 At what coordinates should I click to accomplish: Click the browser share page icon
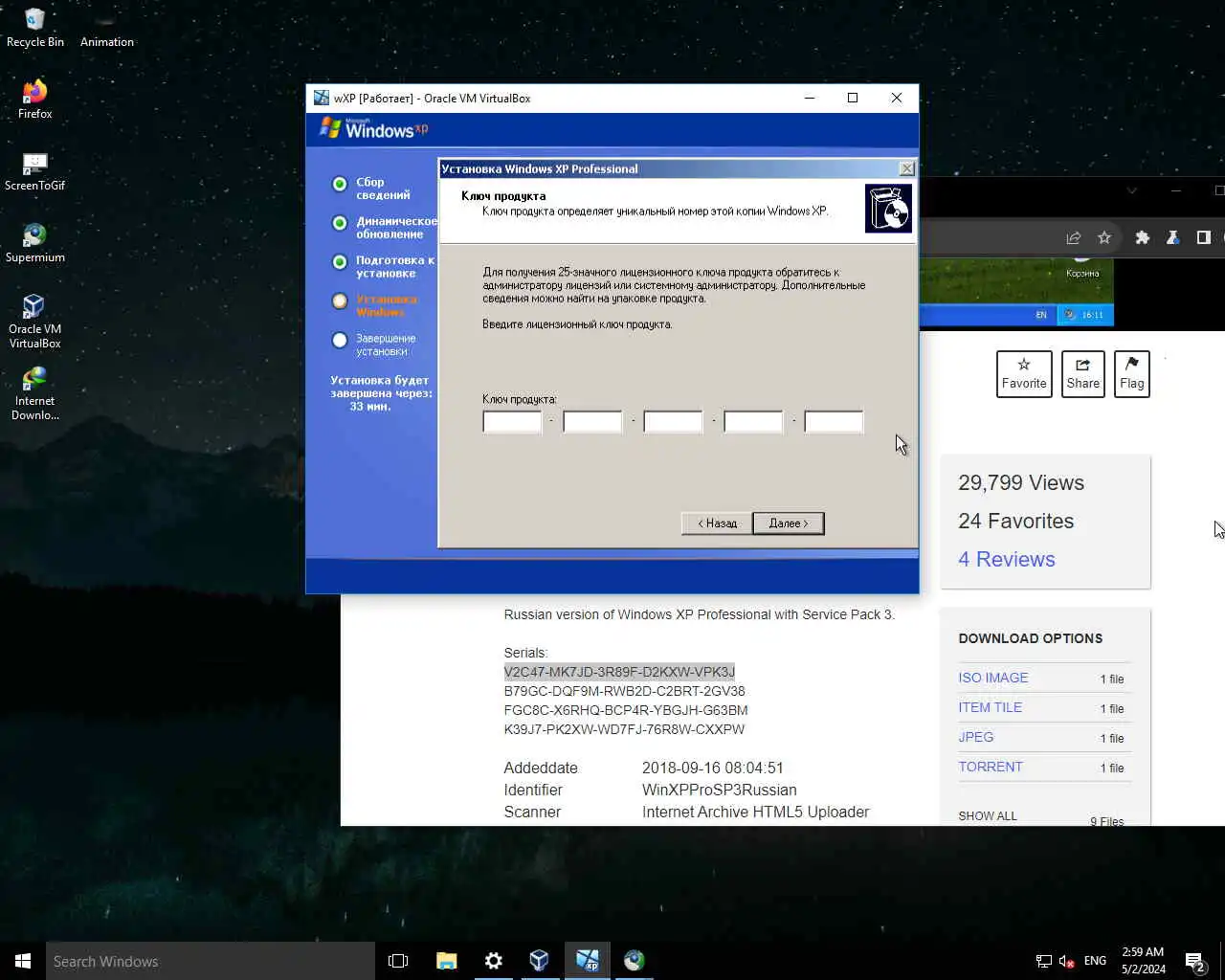tap(1074, 237)
